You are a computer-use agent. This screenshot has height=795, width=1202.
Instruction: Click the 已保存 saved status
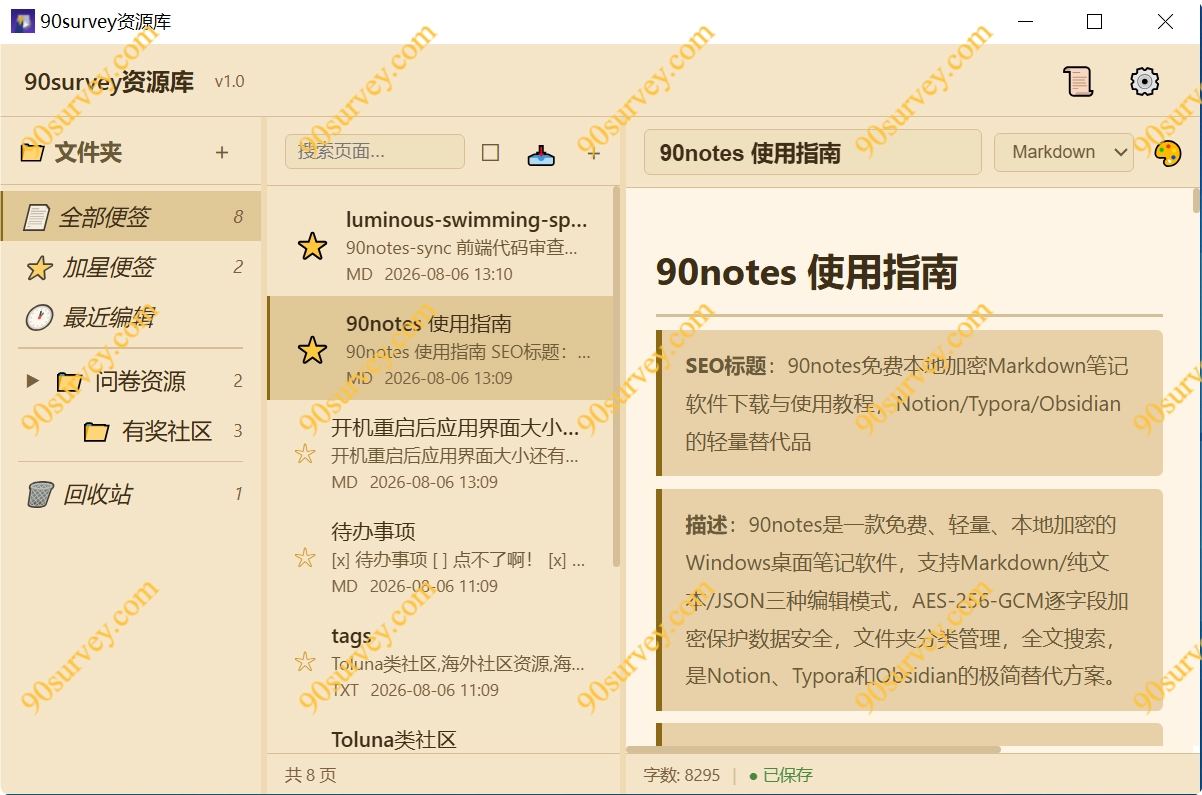[x=780, y=775]
